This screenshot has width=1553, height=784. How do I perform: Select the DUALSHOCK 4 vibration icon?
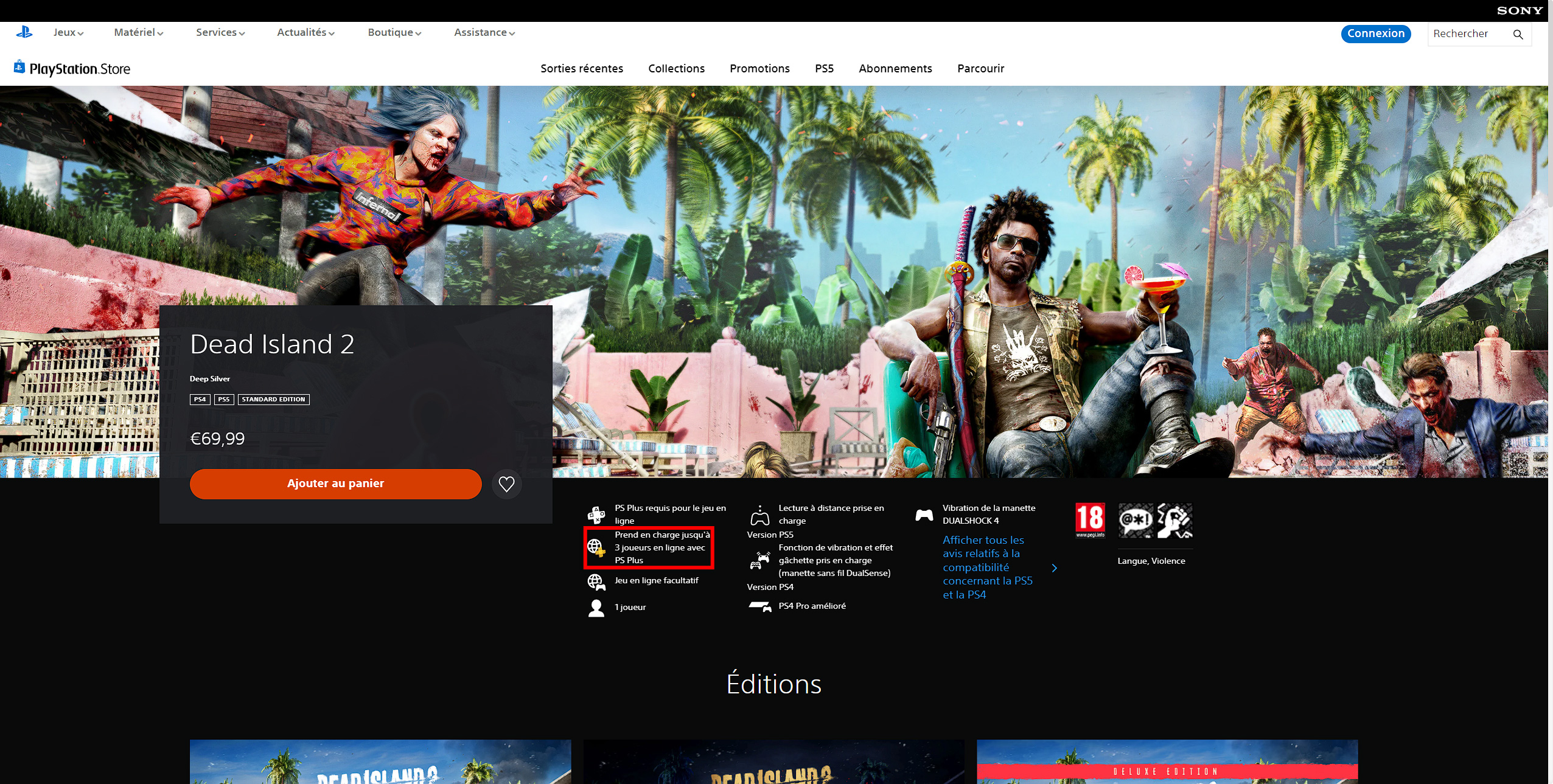click(x=924, y=515)
